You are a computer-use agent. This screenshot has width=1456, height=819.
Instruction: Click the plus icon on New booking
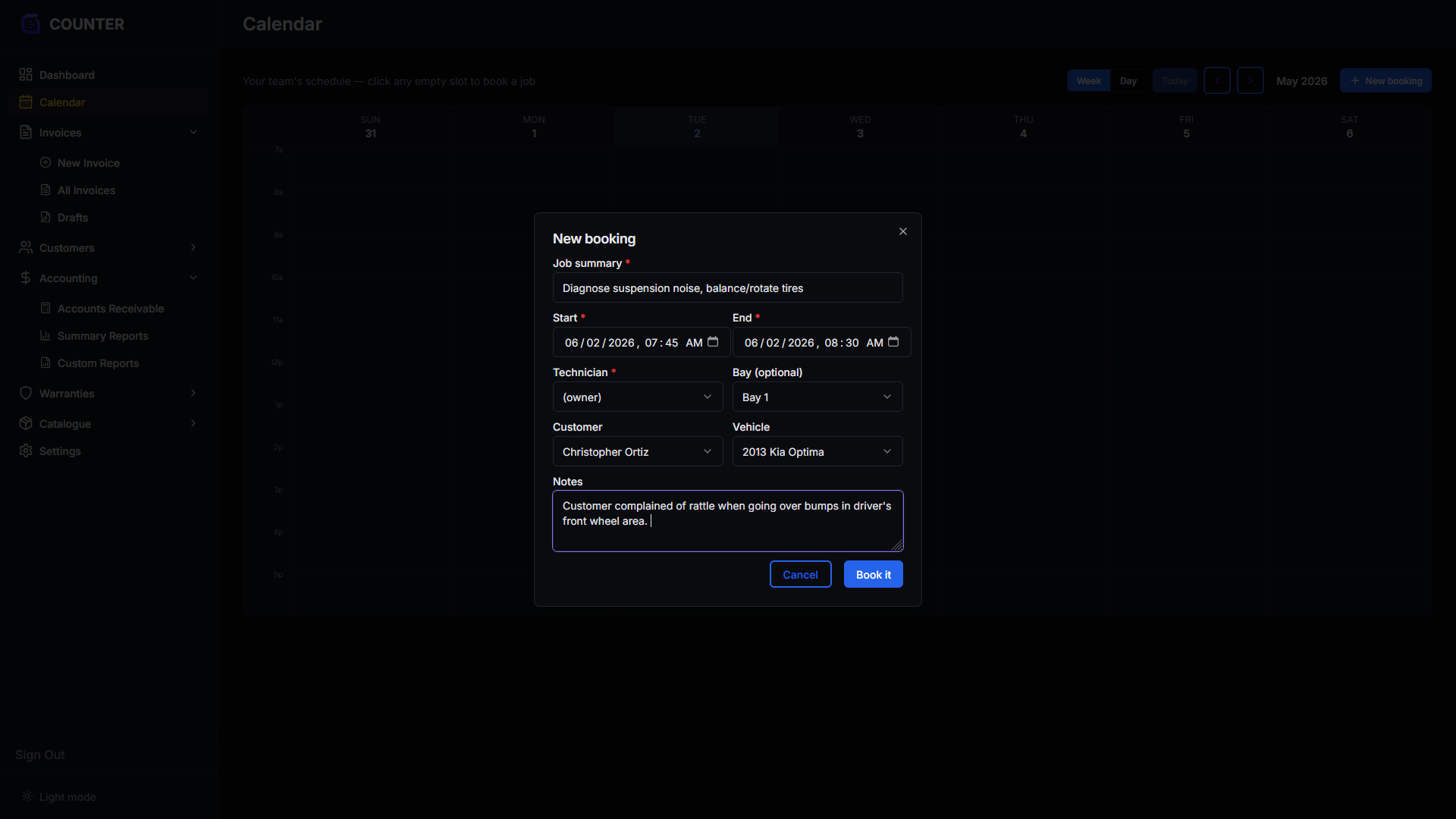pyautogui.click(x=1355, y=80)
